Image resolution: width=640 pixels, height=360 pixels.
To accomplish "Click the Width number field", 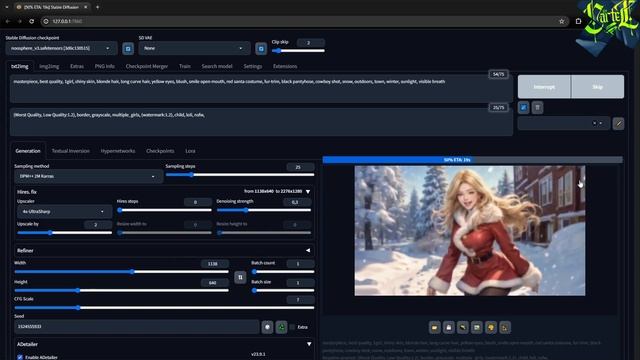I will [x=215, y=264].
